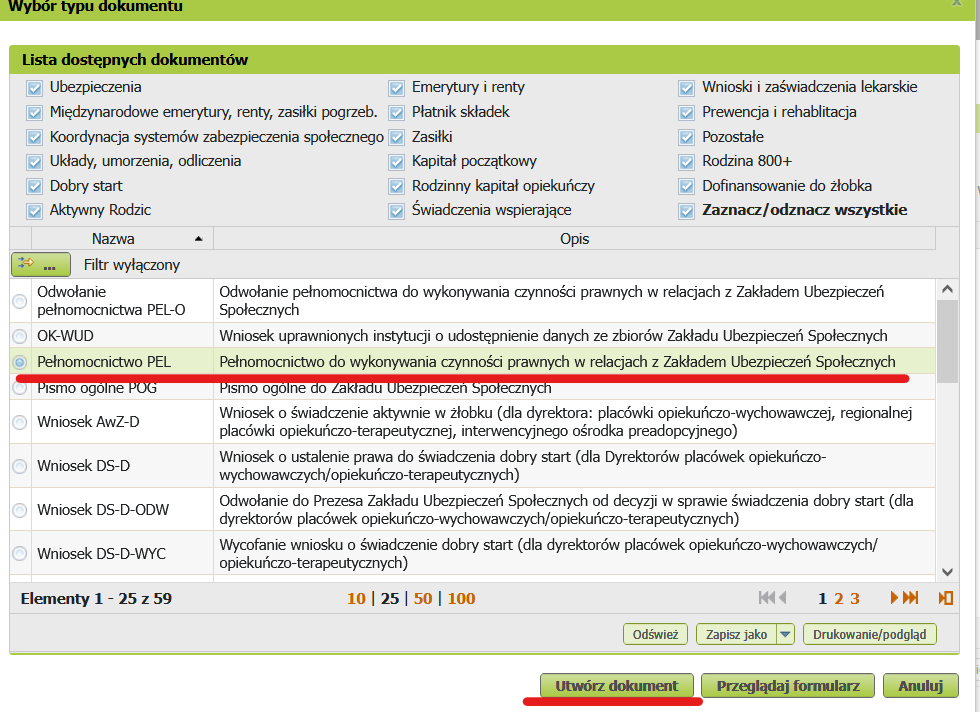
Task: Toggle Aktywny Rodzic checkbox
Action: (34, 211)
